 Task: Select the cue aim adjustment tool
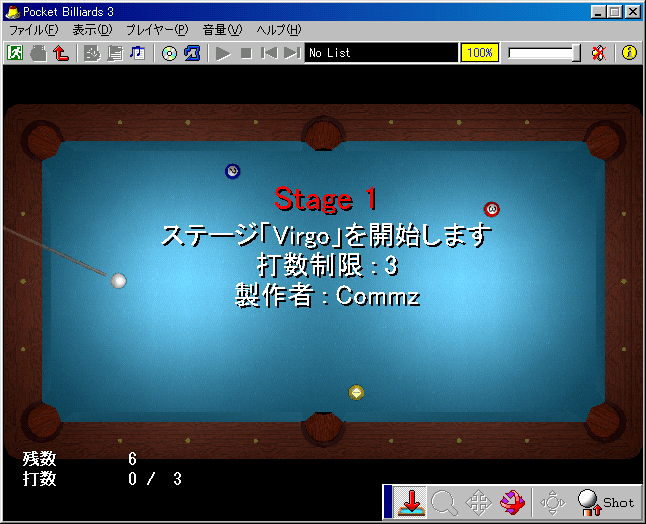click(552, 503)
